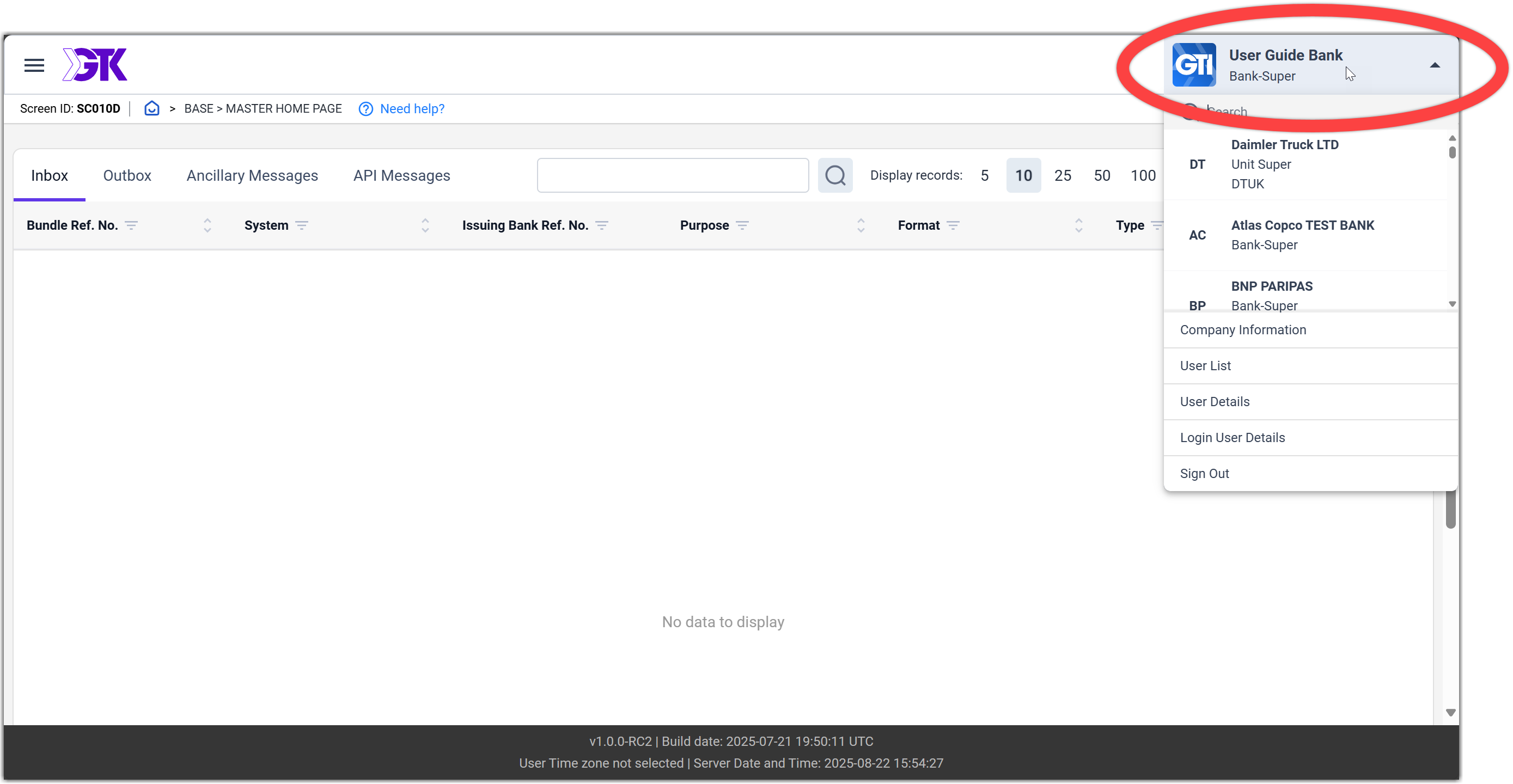The width and height of the screenshot is (1513, 784).
Task: Click the company search field in dropdown
Action: pos(1310,112)
